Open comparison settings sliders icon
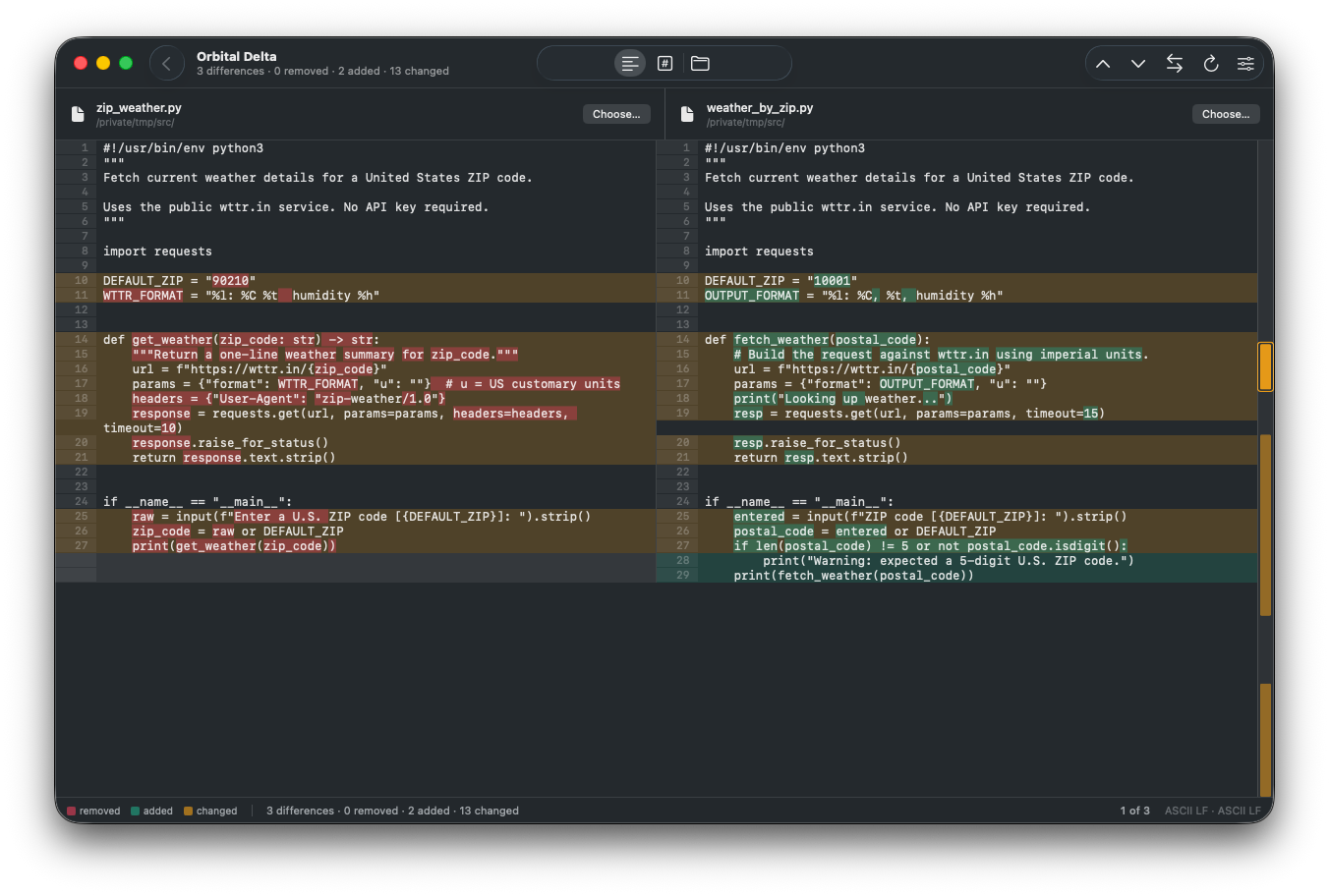The image size is (1329, 896). 1245,64
